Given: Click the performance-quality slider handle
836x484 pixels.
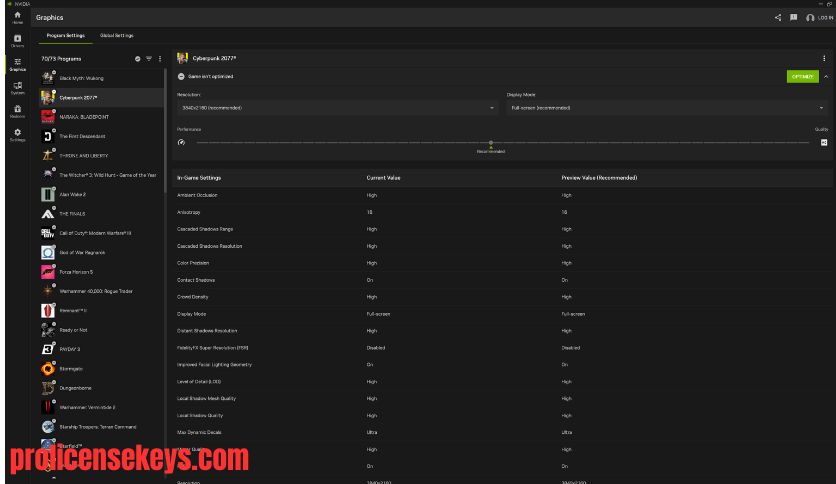Looking at the screenshot, I should 491,143.
